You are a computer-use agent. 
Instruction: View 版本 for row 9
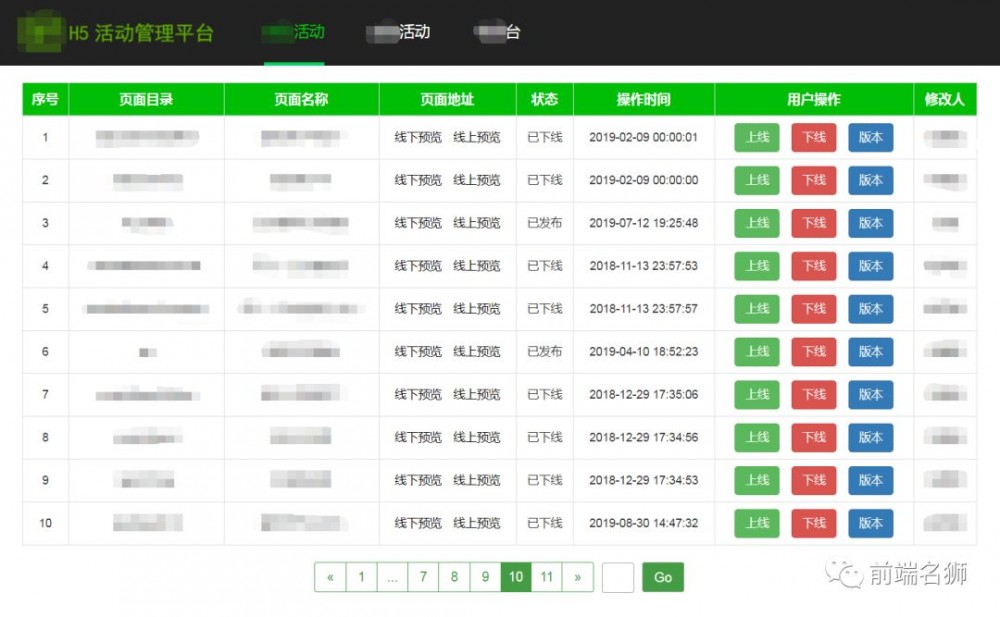point(871,480)
